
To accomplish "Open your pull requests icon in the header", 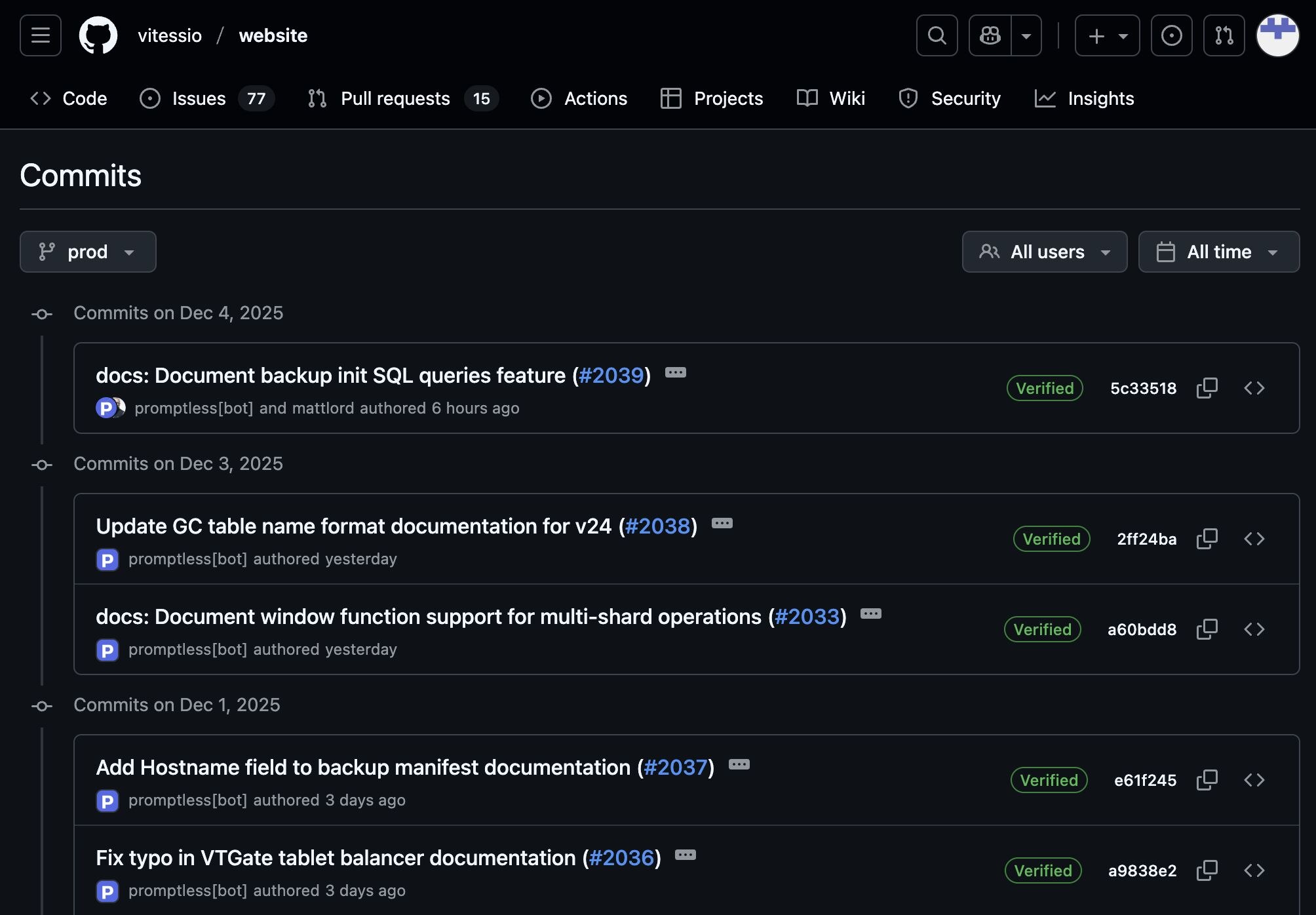I will click(x=1223, y=35).
